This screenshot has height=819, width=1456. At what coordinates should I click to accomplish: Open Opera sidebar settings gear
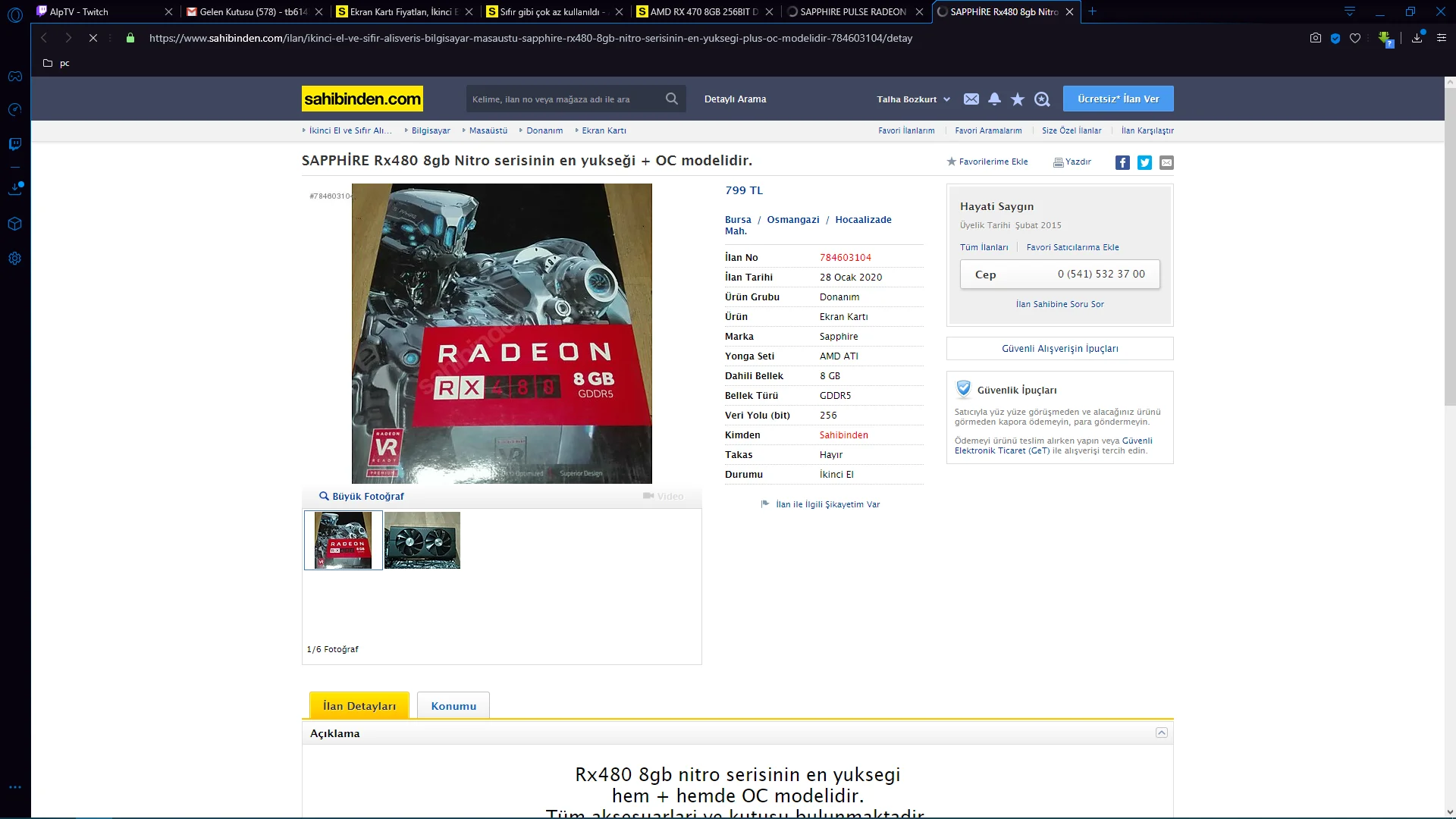14,259
